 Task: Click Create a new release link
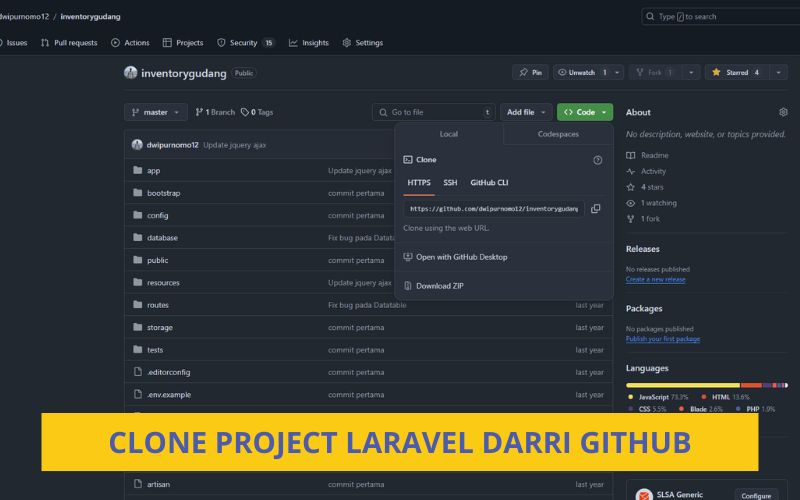click(656, 280)
